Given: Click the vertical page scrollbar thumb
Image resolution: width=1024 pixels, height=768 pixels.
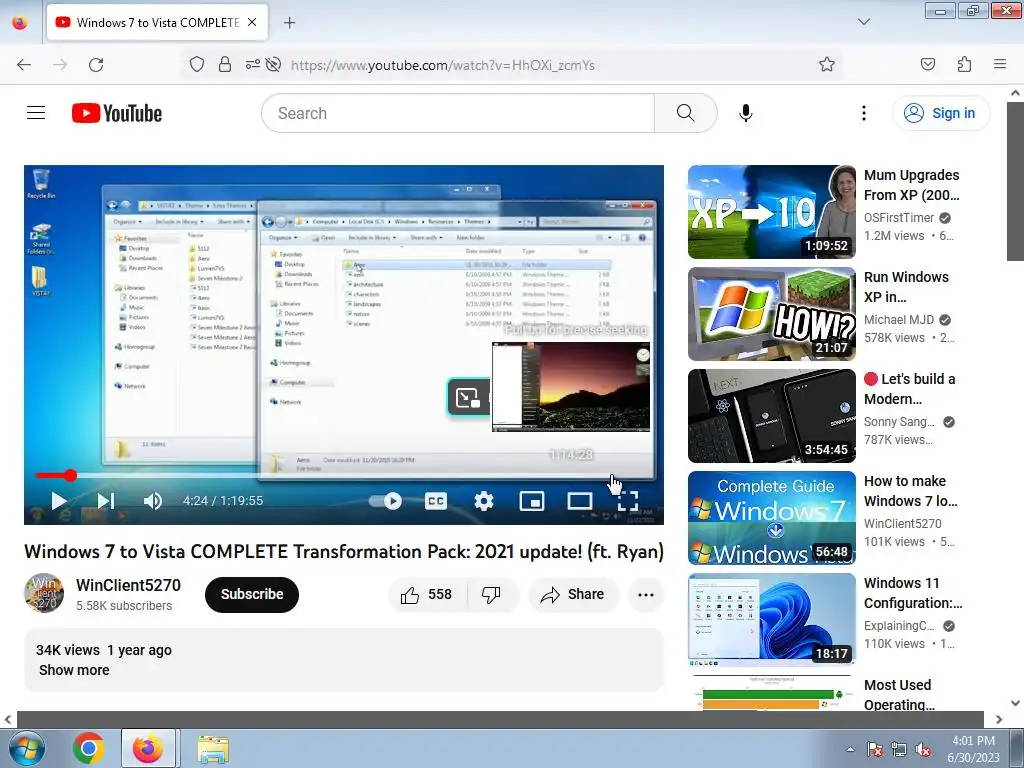Looking at the screenshot, I should [1015, 182].
